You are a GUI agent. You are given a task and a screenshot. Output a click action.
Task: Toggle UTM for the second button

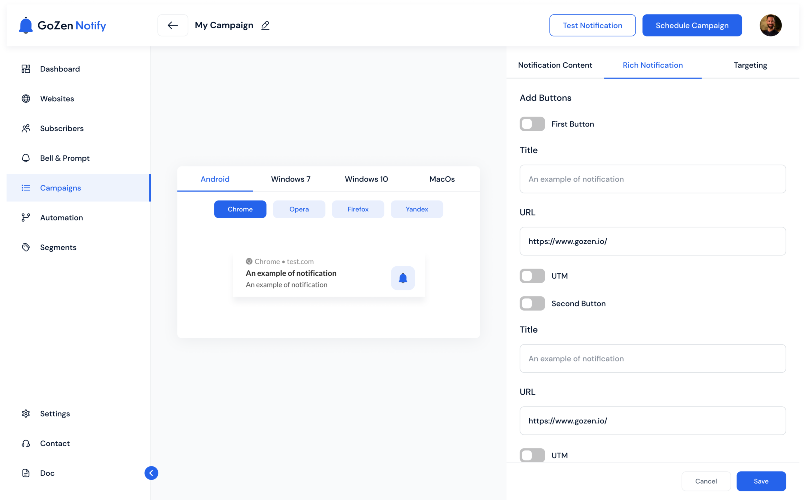tap(532, 455)
